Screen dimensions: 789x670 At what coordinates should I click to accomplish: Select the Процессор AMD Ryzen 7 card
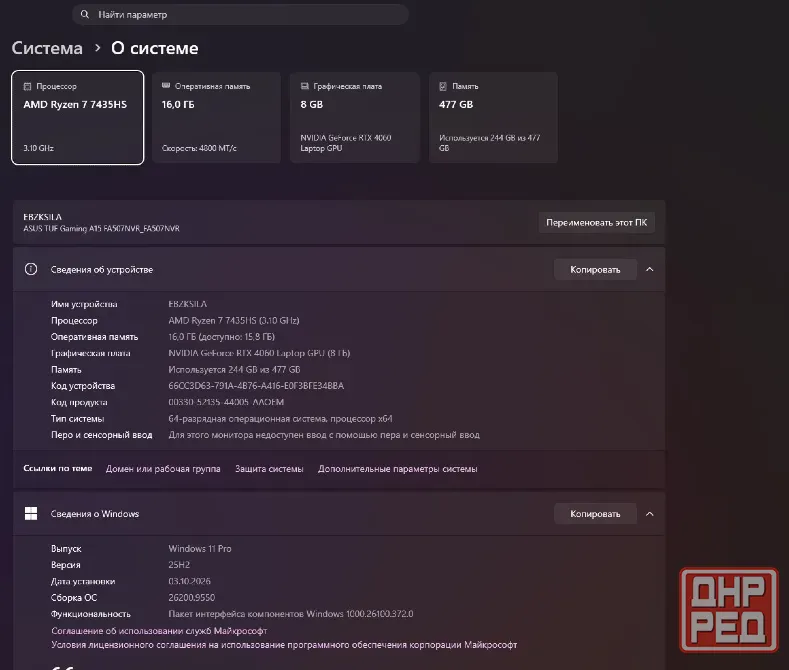77,117
